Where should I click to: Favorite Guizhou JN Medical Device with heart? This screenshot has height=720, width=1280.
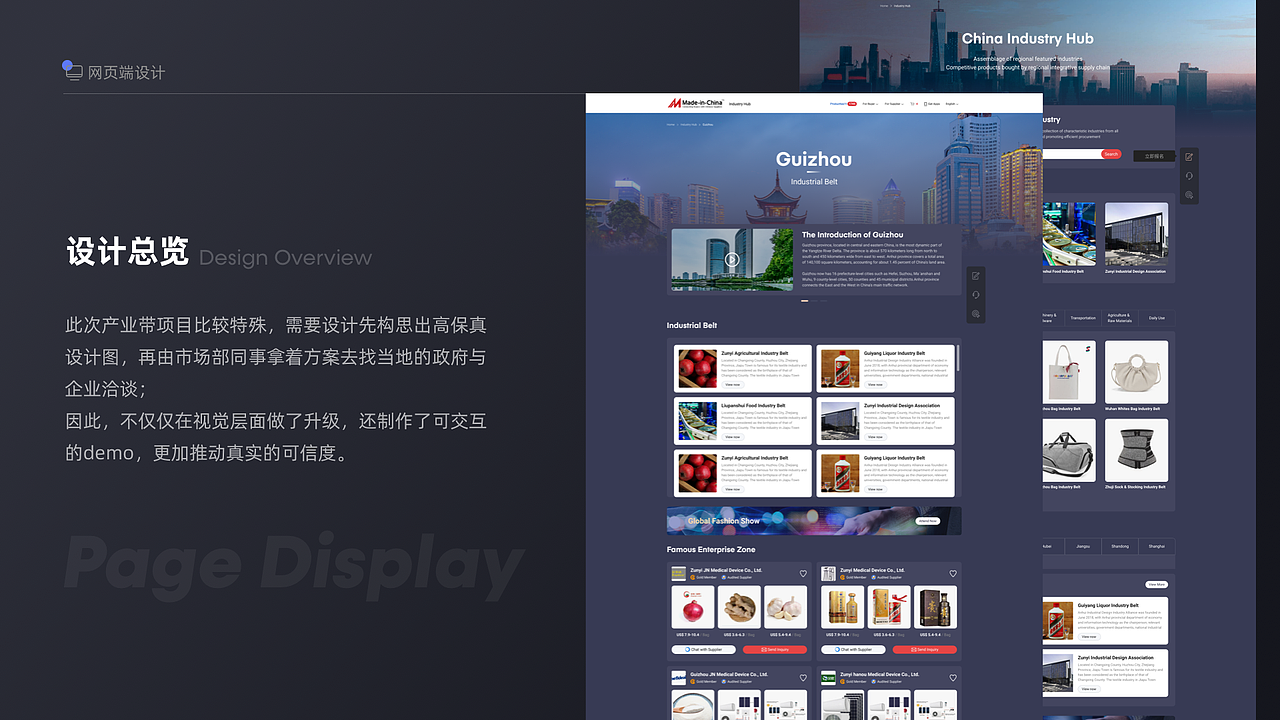coord(803,678)
